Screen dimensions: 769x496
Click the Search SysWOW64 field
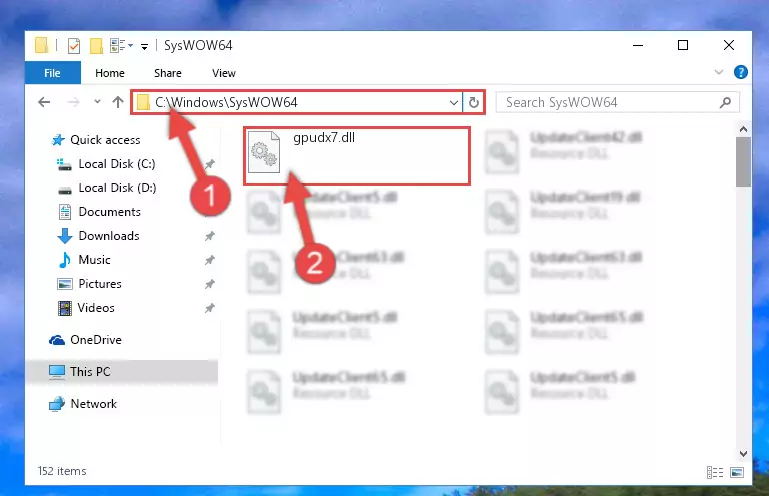coord(617,102)
